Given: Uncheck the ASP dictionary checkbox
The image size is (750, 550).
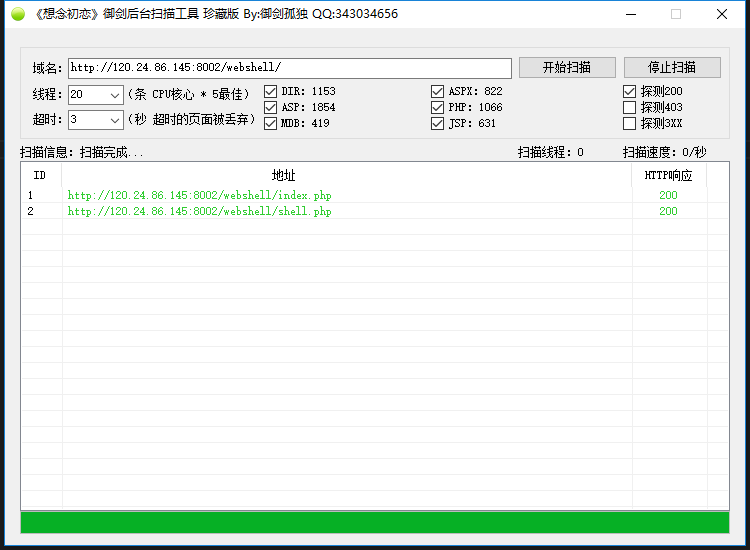Looking at the screenshot, I should pyautogui.click(x=271, y=107).
